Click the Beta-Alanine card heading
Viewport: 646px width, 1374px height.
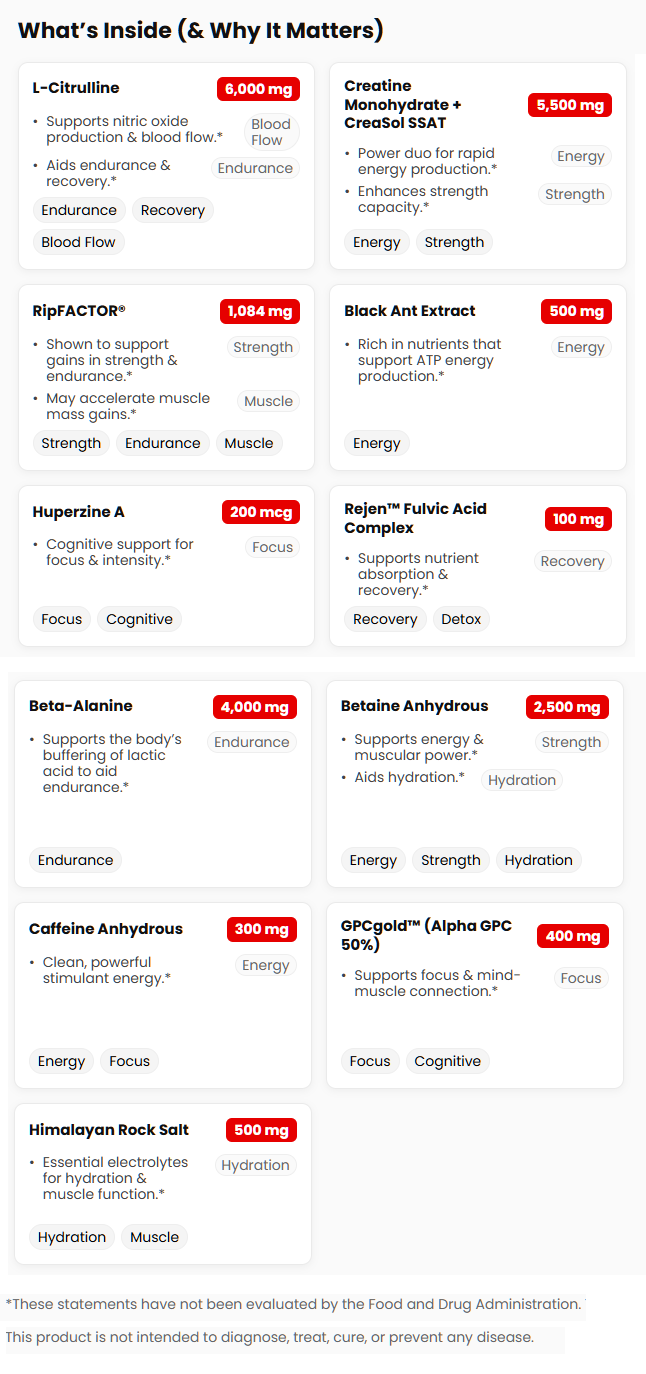(x=81, y=706)
